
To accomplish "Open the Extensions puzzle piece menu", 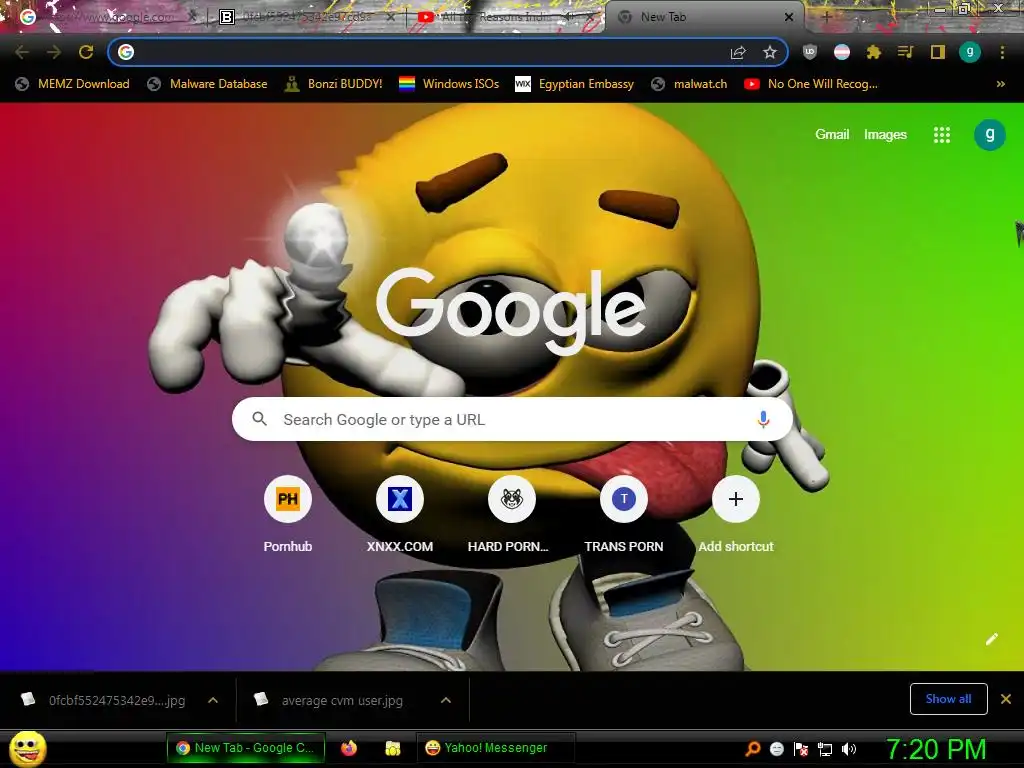I will [x=874, y=52].
